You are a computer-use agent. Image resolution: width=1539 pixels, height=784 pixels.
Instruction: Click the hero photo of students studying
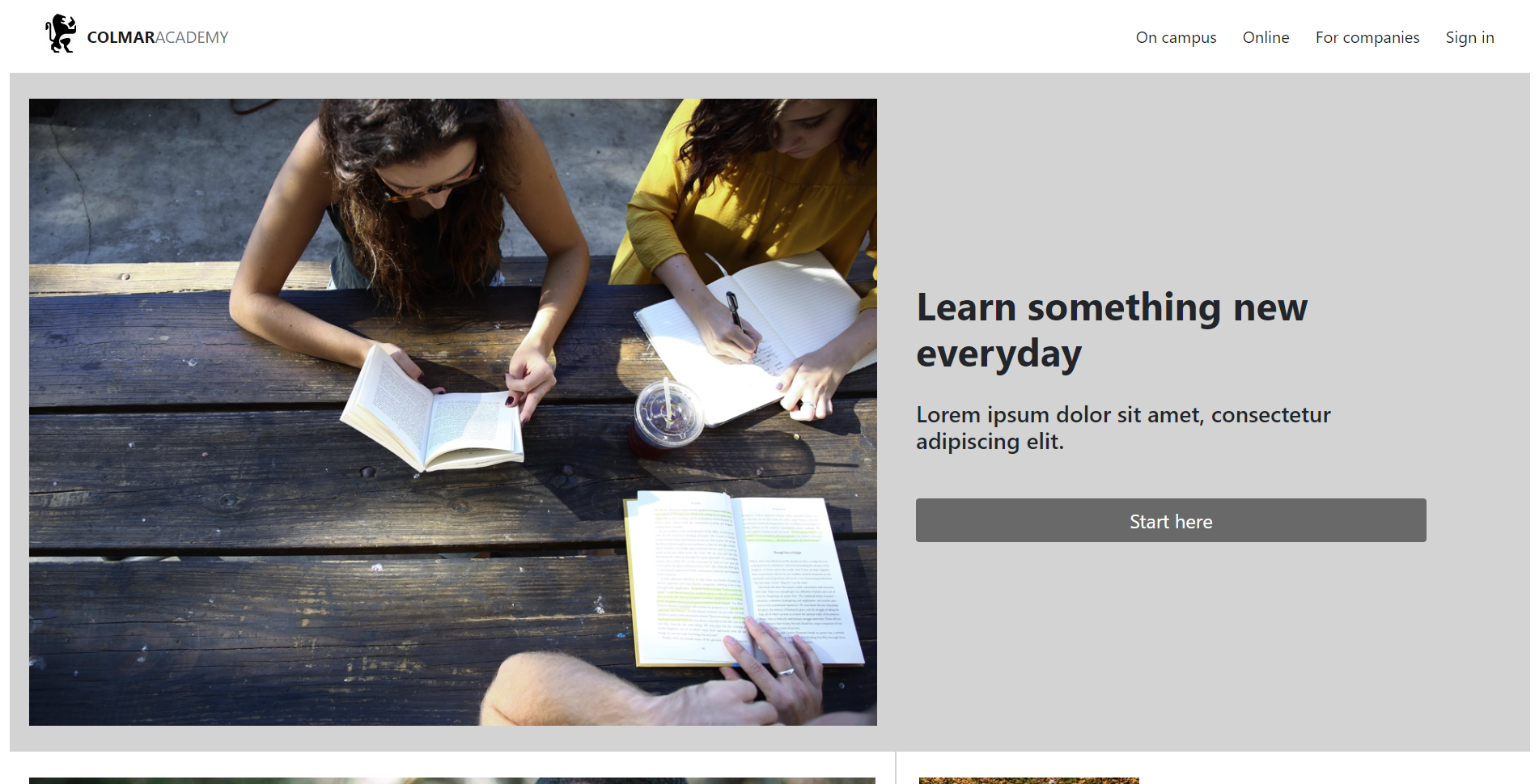[453, 412]
